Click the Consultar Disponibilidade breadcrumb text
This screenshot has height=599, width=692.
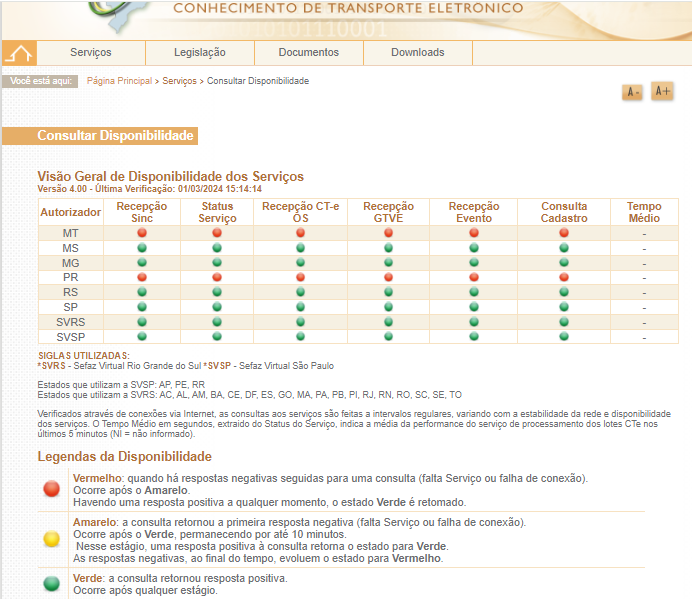click(x=258, y=81)
